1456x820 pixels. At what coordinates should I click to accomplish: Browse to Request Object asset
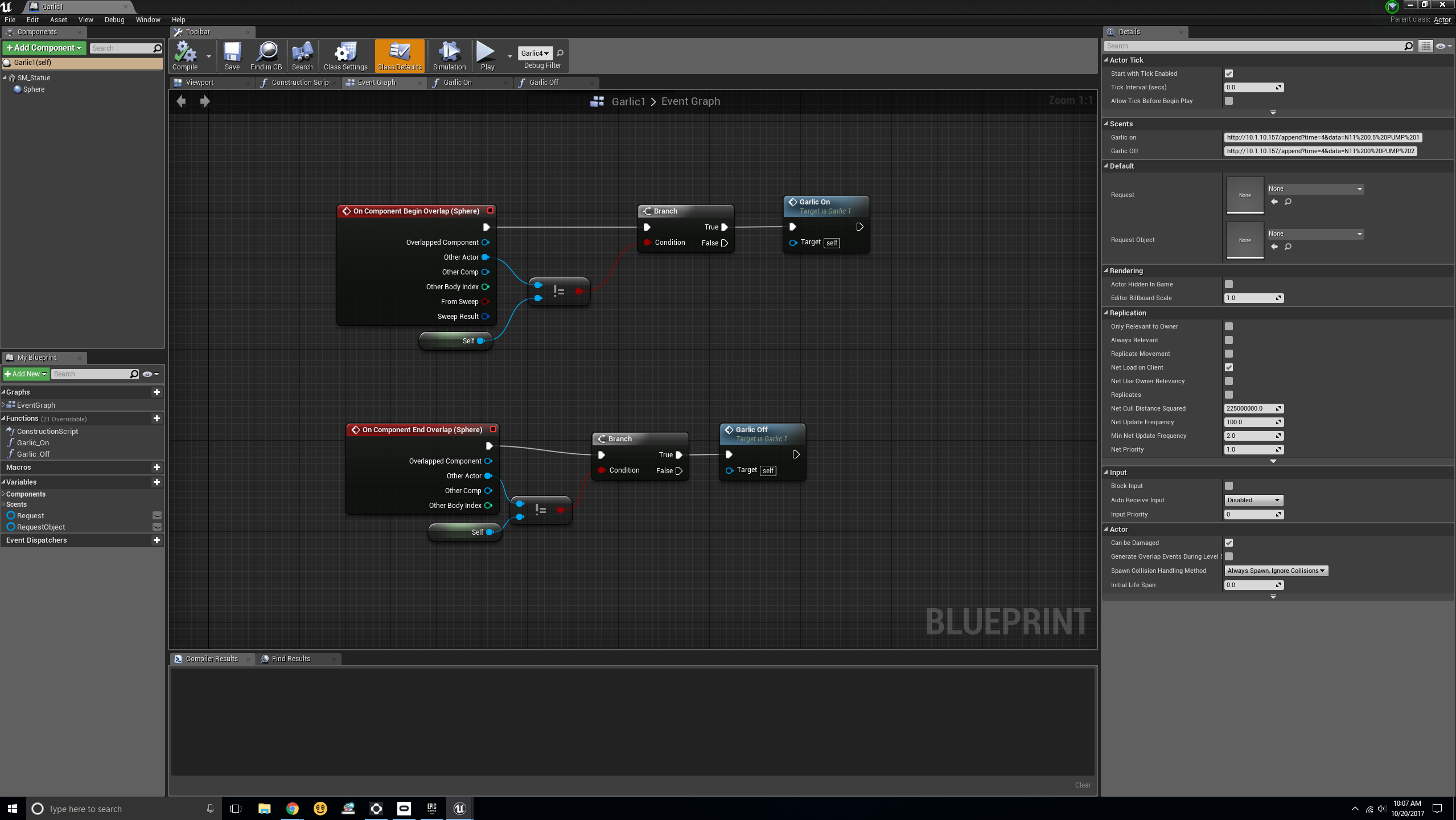(x=1288, y=247)
